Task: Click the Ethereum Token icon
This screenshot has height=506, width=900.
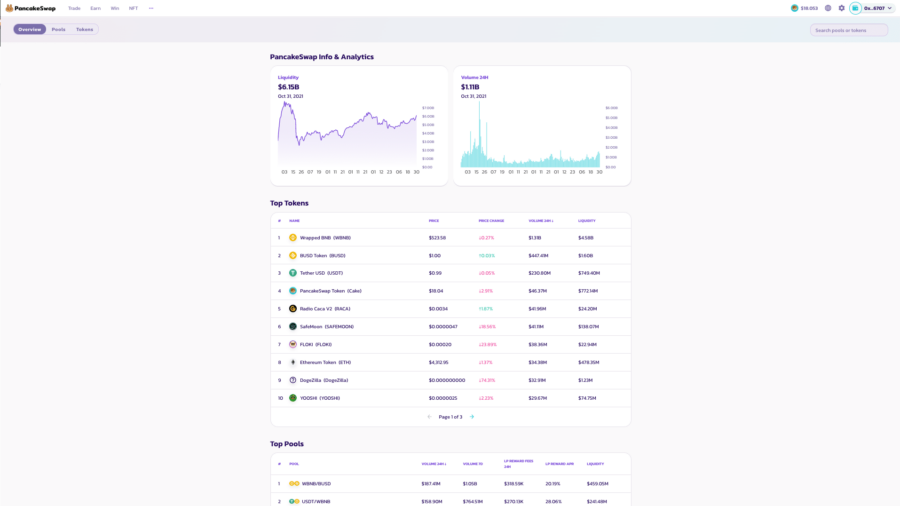Action: pos(293,362)
